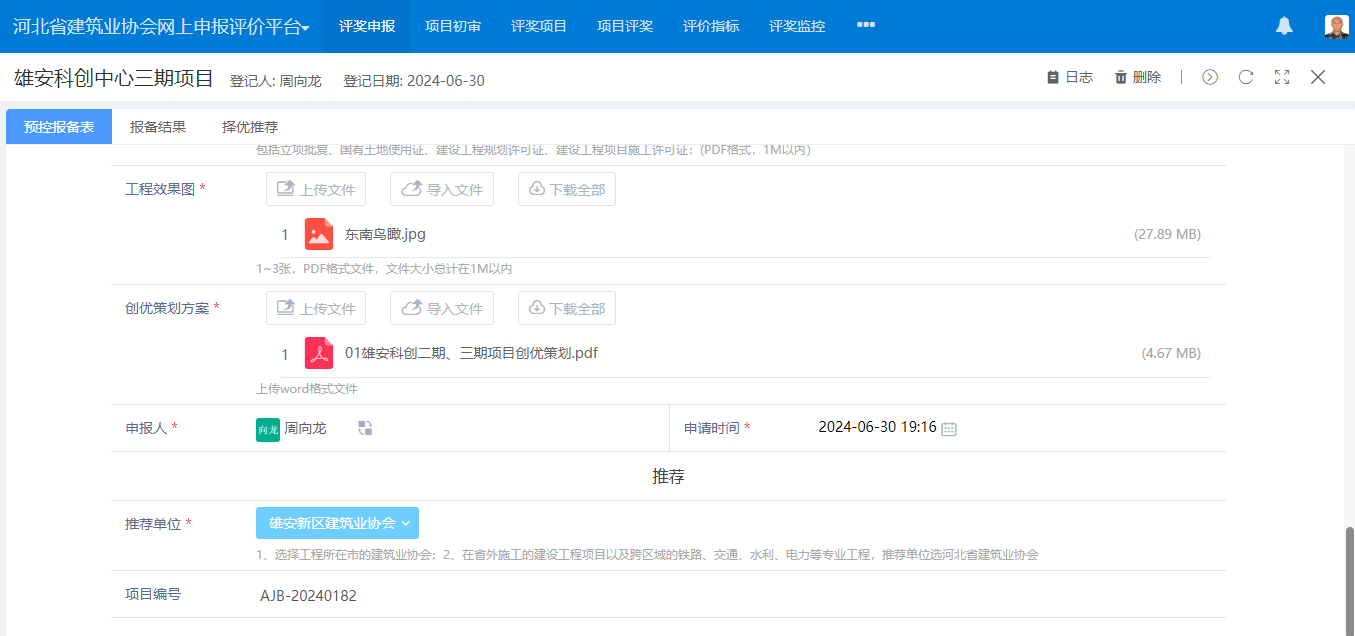Open the more menu (three dots)
This screenshot has width=1355, height=636.
[866, 26]
